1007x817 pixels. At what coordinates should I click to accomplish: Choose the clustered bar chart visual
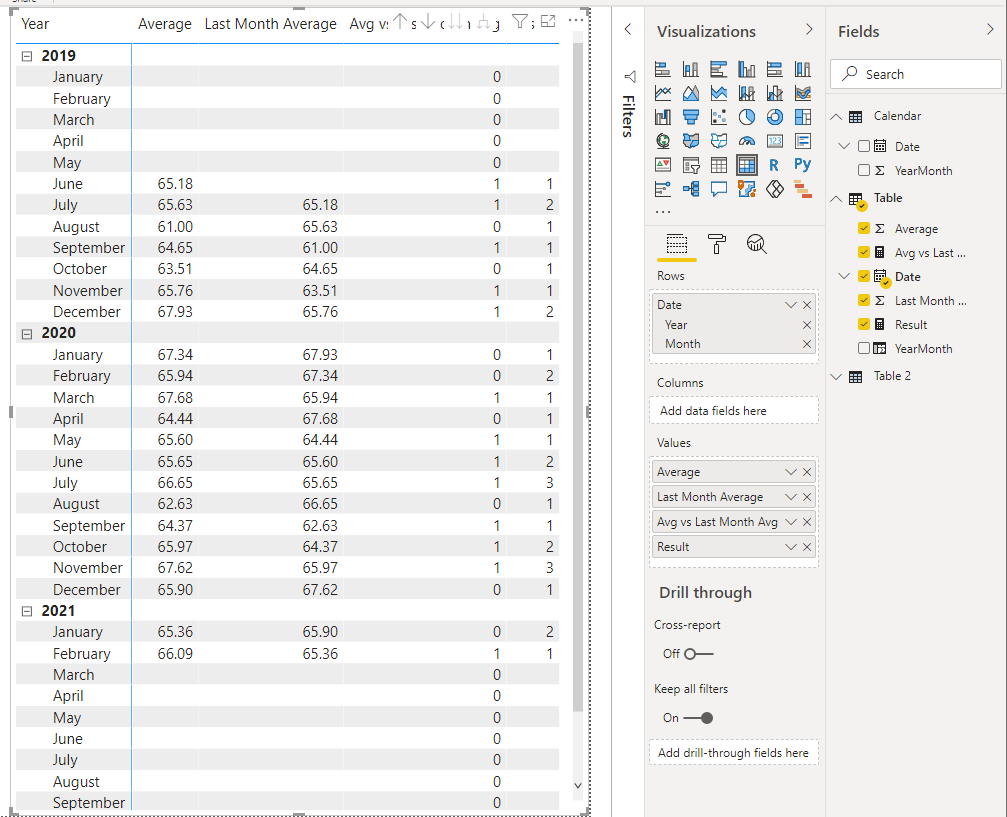[719, 69]
